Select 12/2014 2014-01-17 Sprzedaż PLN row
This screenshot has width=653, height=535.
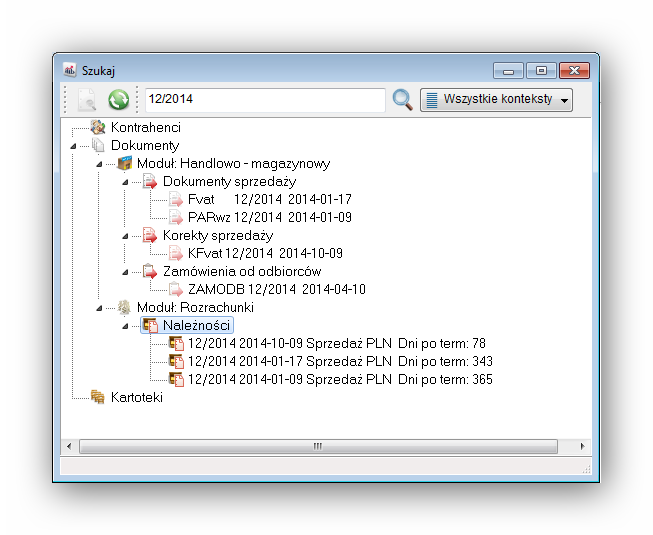(340, 361)
